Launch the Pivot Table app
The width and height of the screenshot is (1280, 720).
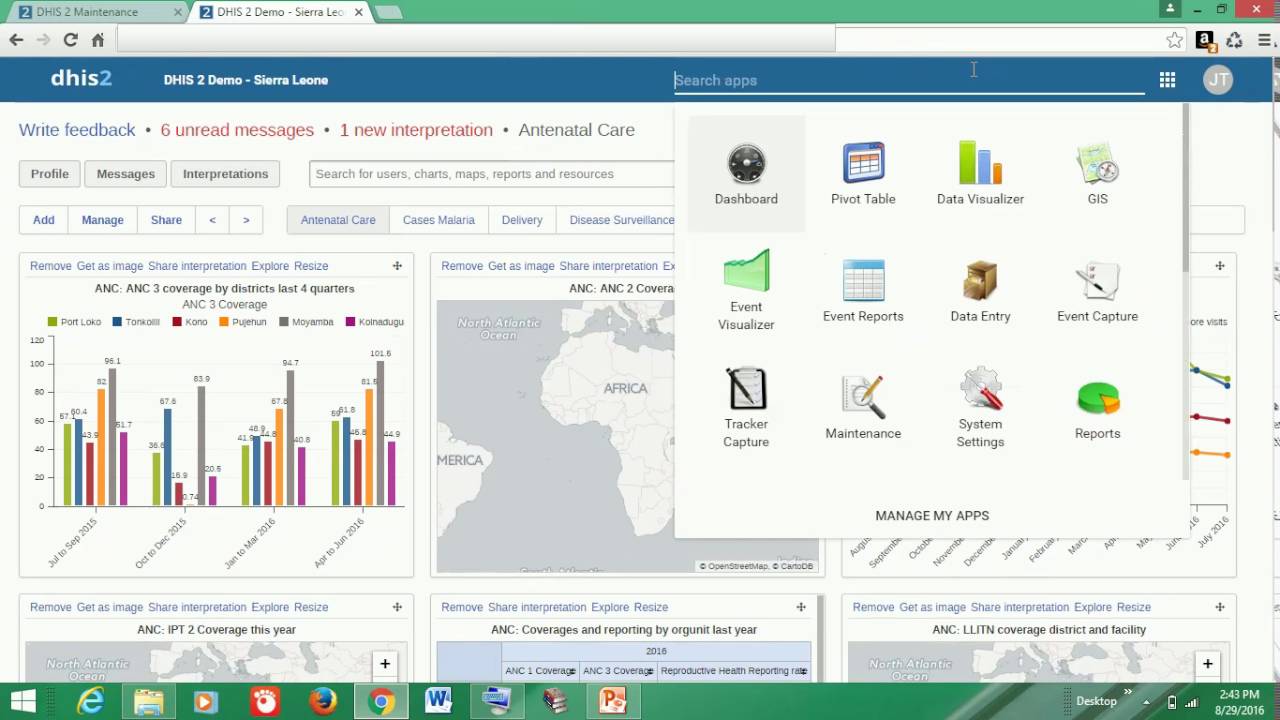pos(863,174)
